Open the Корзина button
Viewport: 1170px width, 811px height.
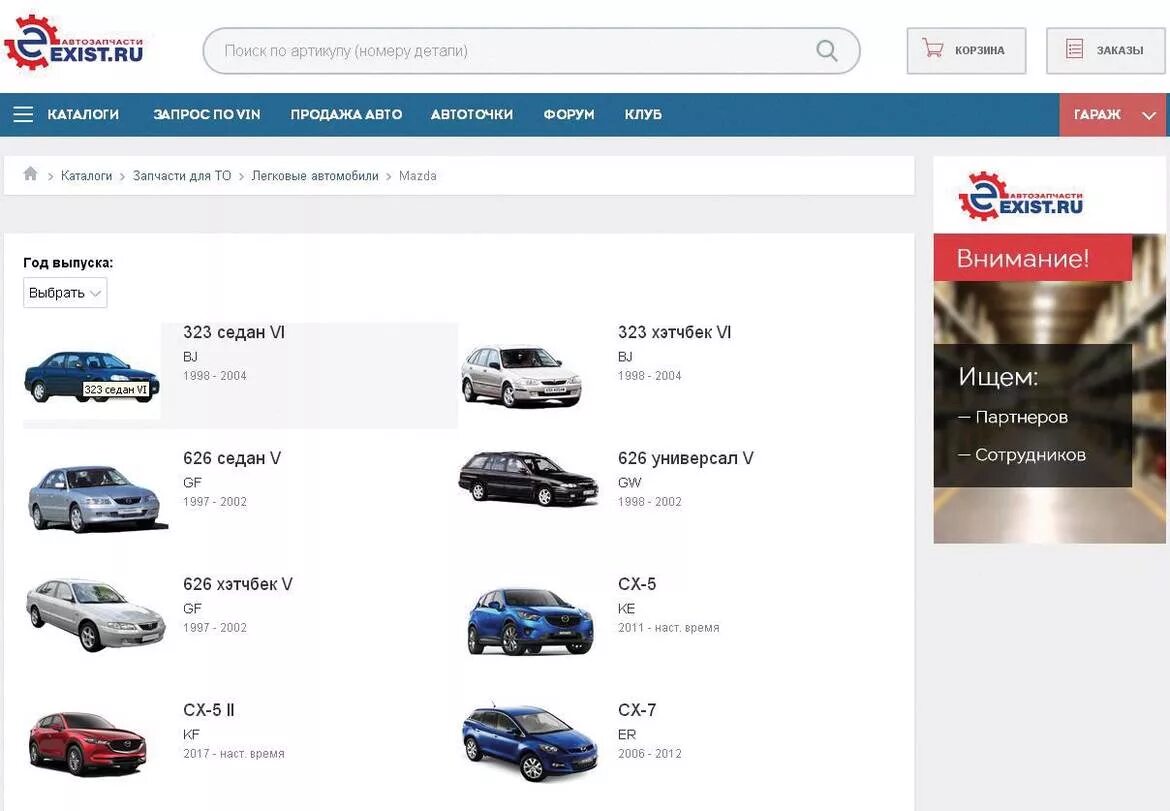pos(966,51)
